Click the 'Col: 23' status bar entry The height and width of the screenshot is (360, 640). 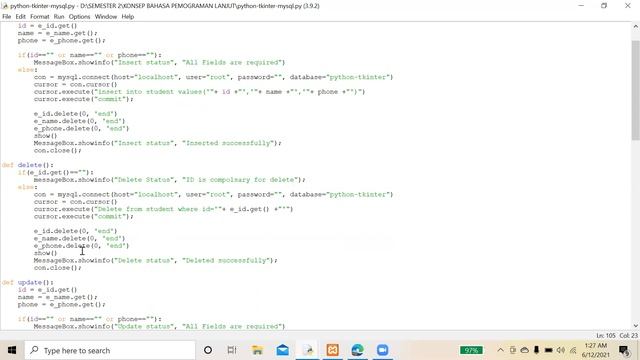(629, 336)
